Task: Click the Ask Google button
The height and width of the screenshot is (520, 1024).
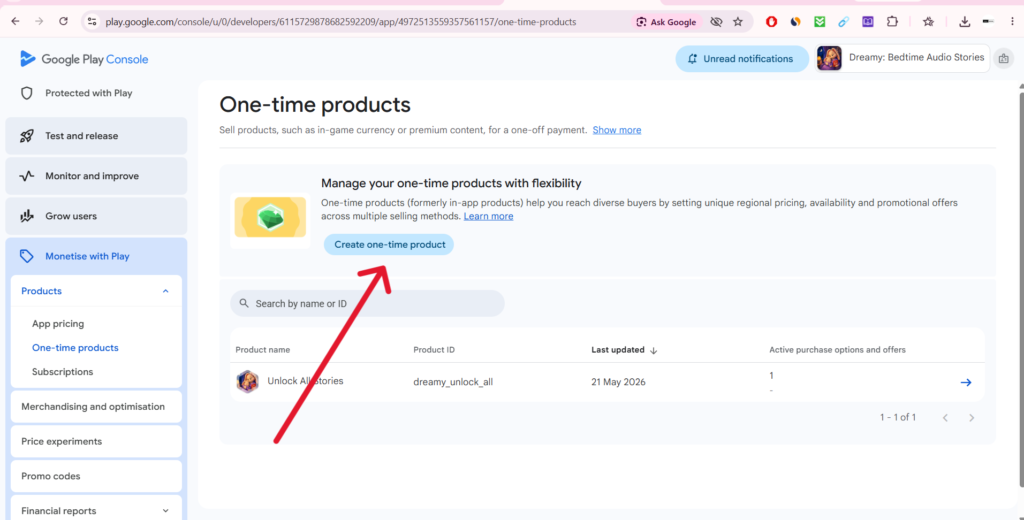Action: tap(666, 22)
